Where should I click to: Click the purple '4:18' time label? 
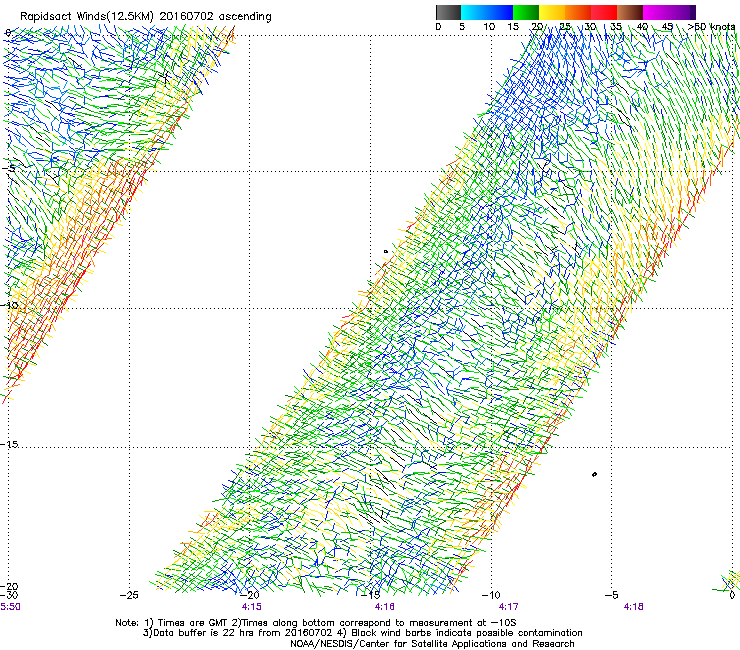point(633,607)
